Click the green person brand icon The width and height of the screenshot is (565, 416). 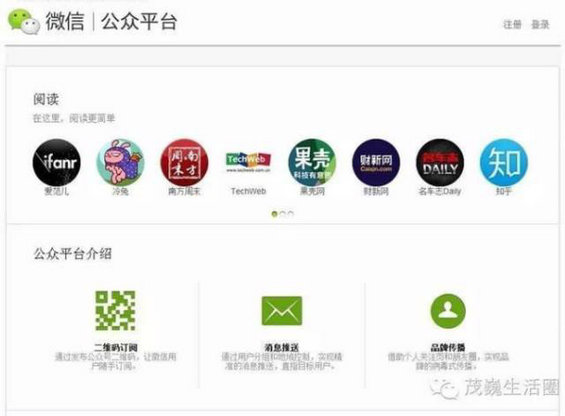[448, 311]
